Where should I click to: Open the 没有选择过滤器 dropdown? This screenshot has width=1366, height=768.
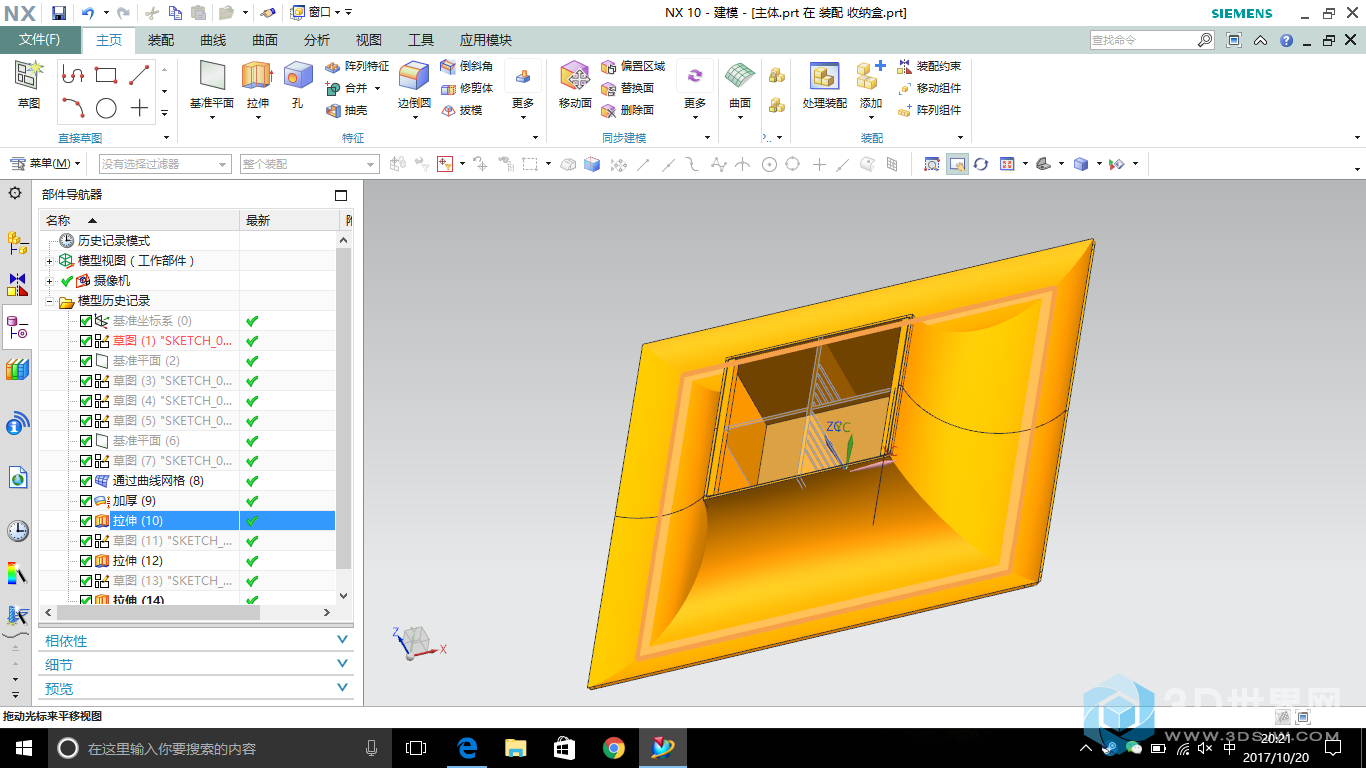click(x=165, y=164)
